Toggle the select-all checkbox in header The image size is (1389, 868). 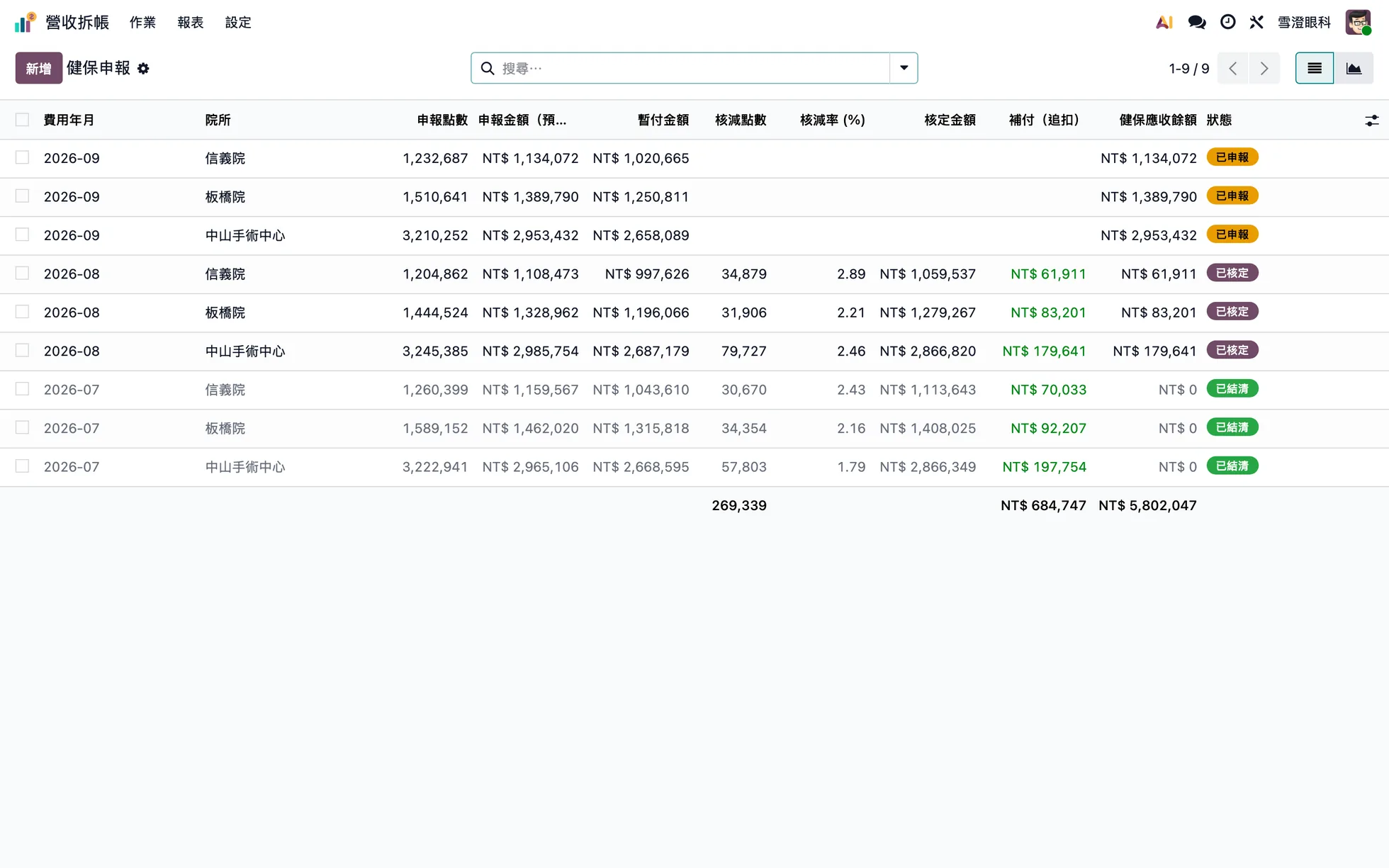pos(23,120)
